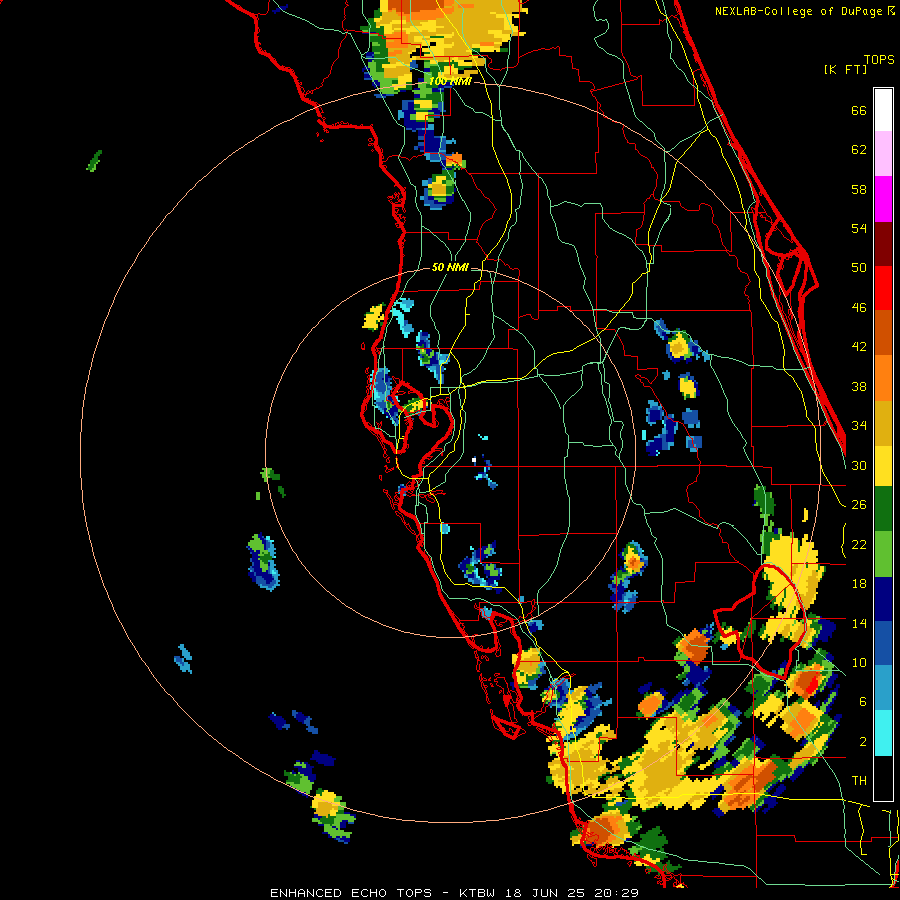Click the K FT units label
Viewport: 900px width, 900px height.
pyautogui.click(x=845, y=69)
